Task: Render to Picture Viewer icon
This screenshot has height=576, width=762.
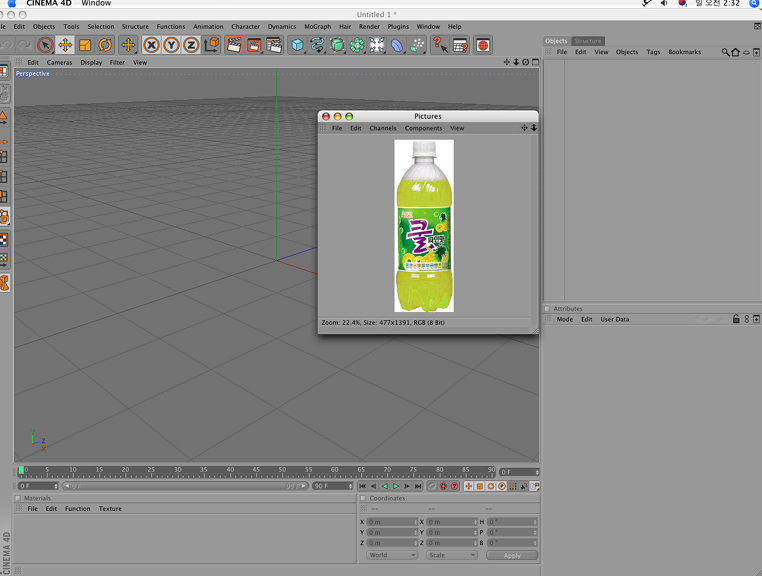Action: pyautogui.click(x=254, y=45)
